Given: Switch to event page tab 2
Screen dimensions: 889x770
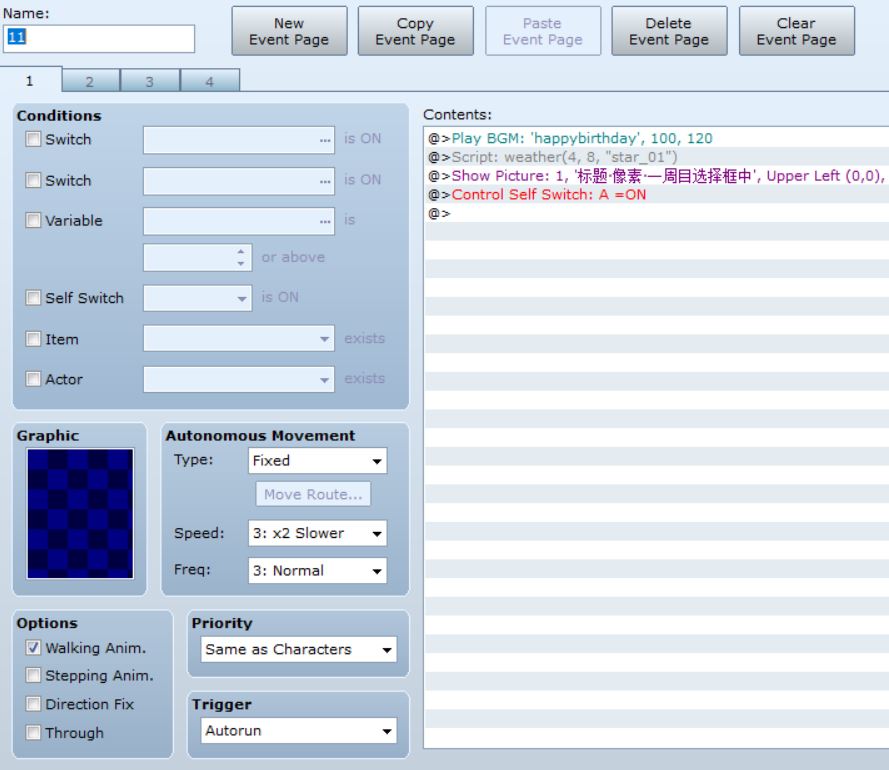Looking at the screenshot, I should pos(90,81).
